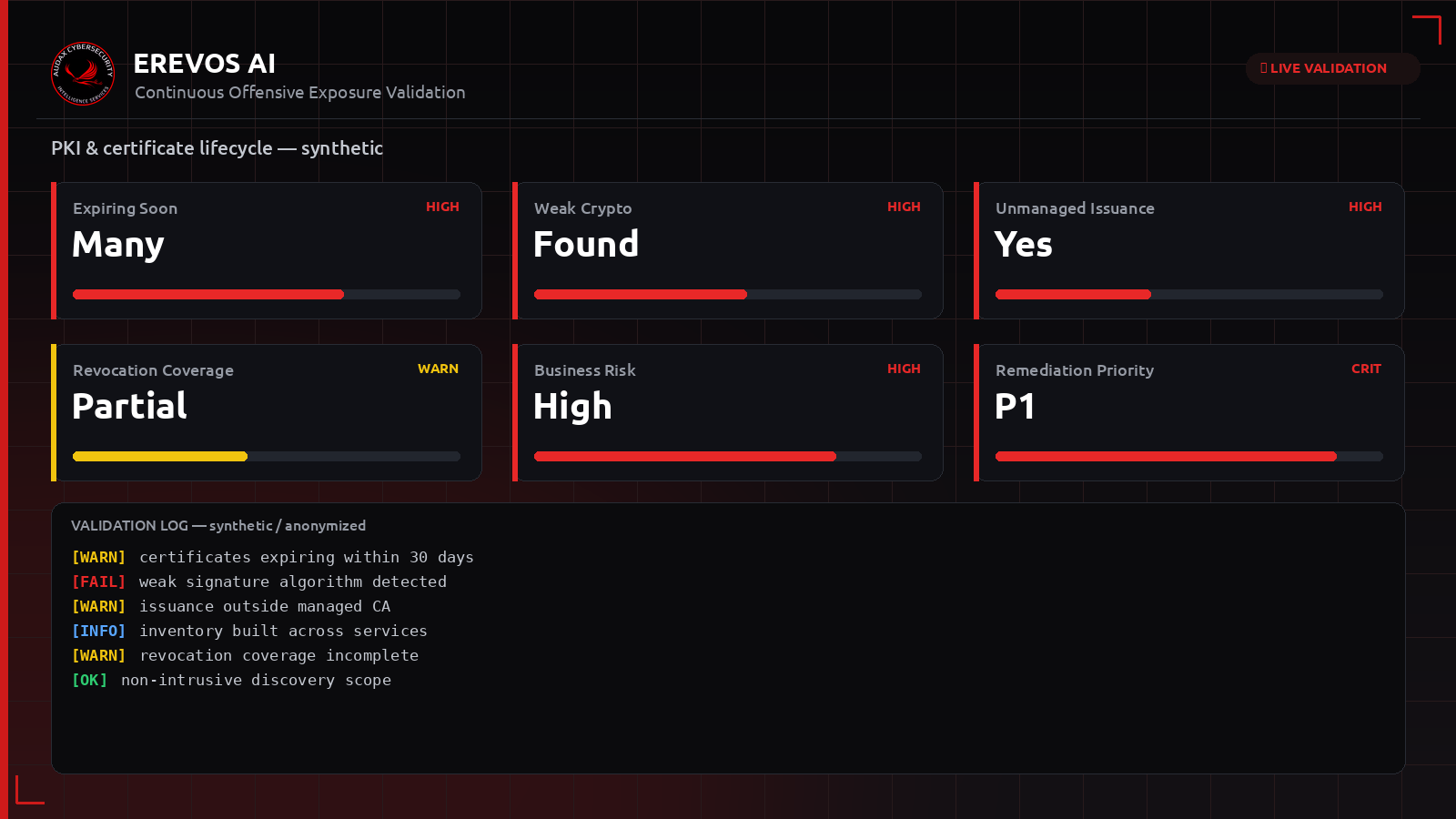The height and width of the screenshot is (819, 1456).
Task: Click the 'High' value in Business Risk
Action: coord(572,406)
